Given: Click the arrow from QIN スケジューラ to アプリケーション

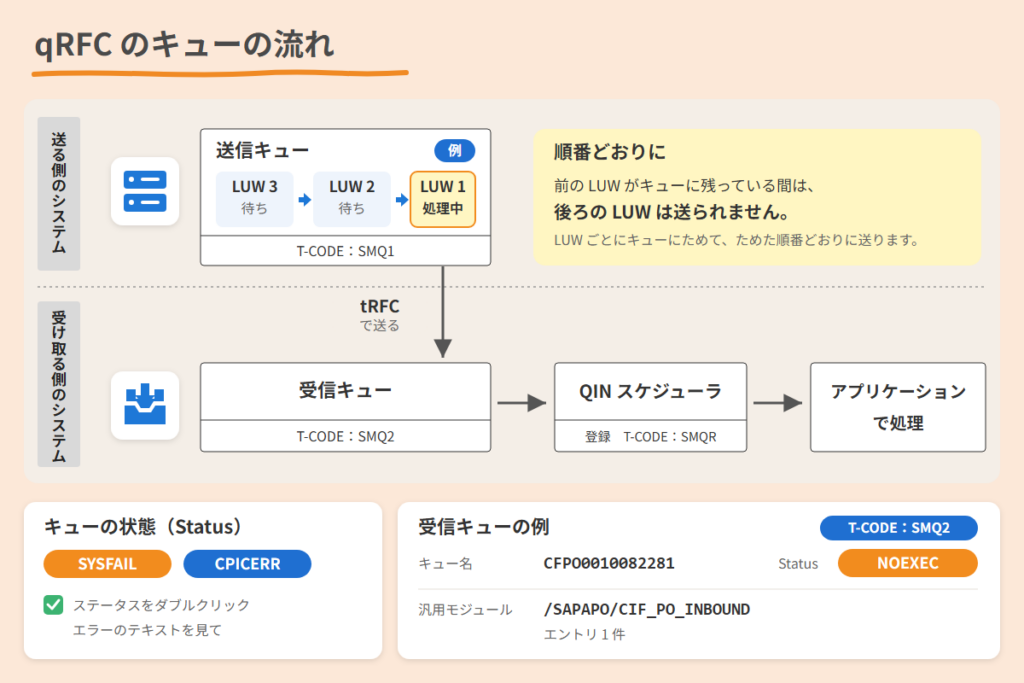Looking at the screenshot, I should pyautogui.click(x=778, y=403).
